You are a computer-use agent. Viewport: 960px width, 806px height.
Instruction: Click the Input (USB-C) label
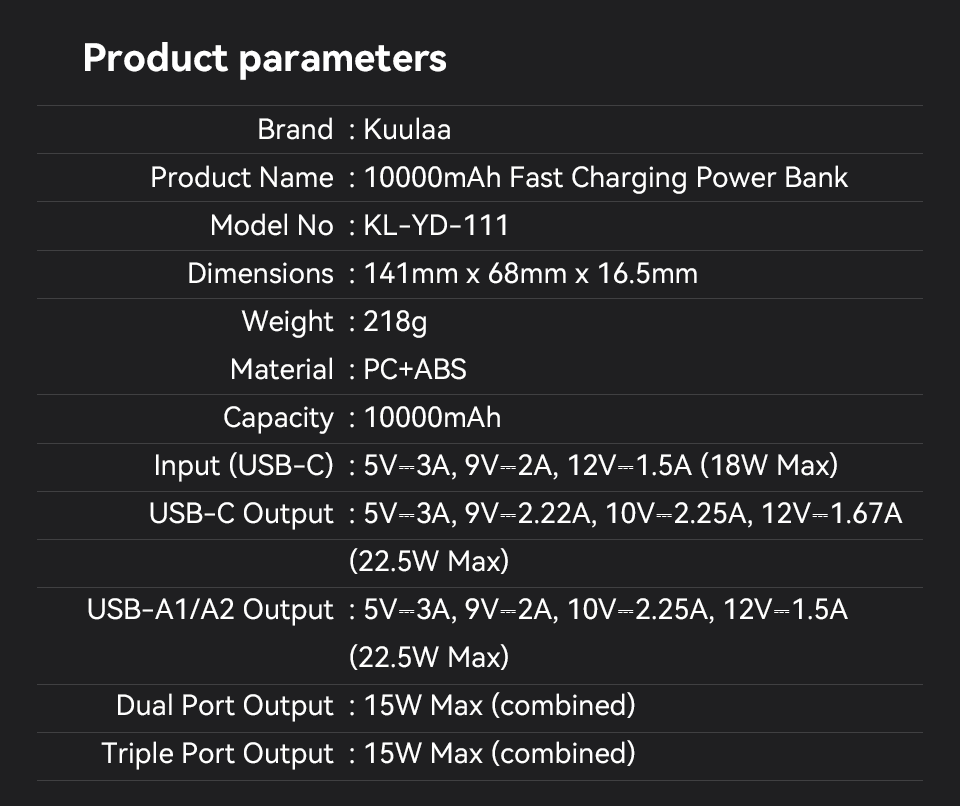point(243,465)
